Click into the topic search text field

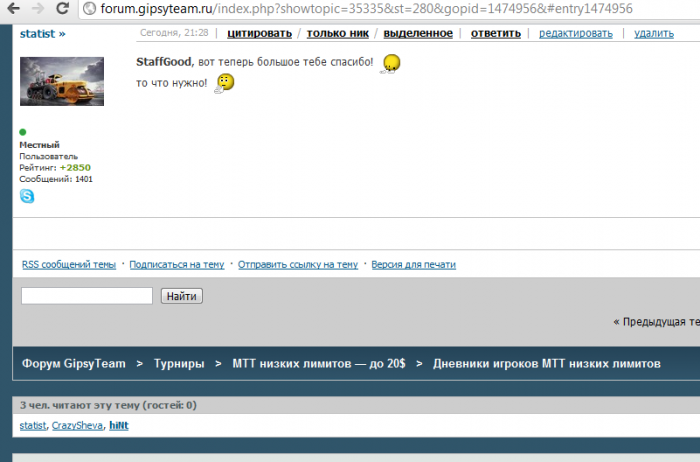pos(87,296)
